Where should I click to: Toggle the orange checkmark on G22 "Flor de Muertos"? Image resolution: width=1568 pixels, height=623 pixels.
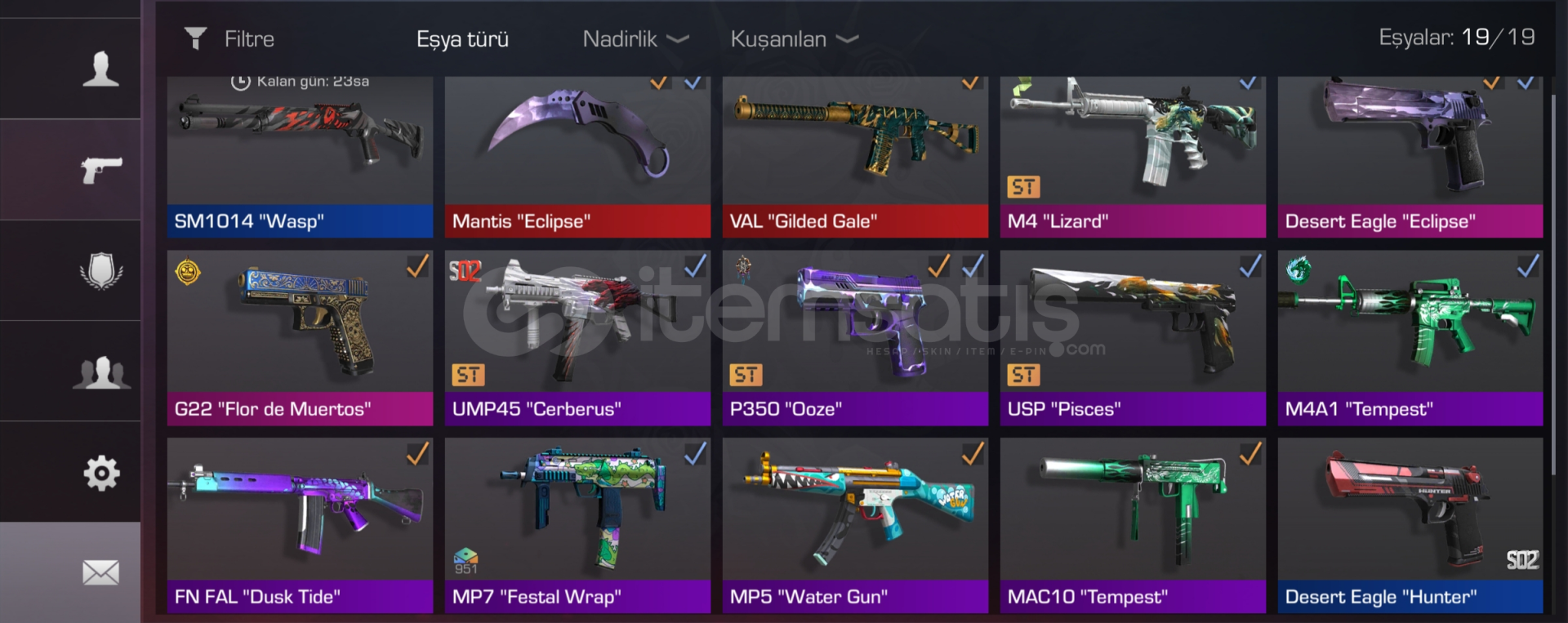click(417, 266)
